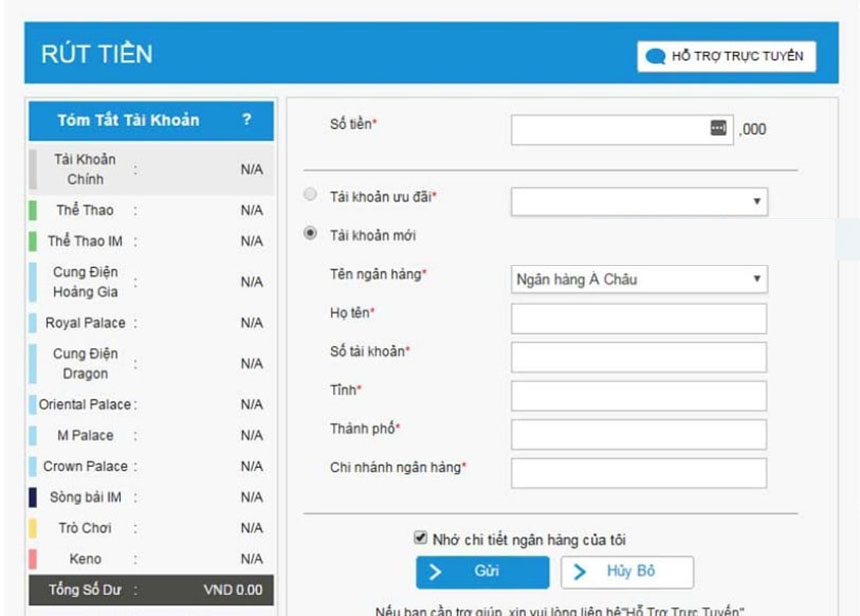Expand the Tên ngân hàng dropdown
The height and width of the screenshot is (616, 860).
[x=638, y=279]
